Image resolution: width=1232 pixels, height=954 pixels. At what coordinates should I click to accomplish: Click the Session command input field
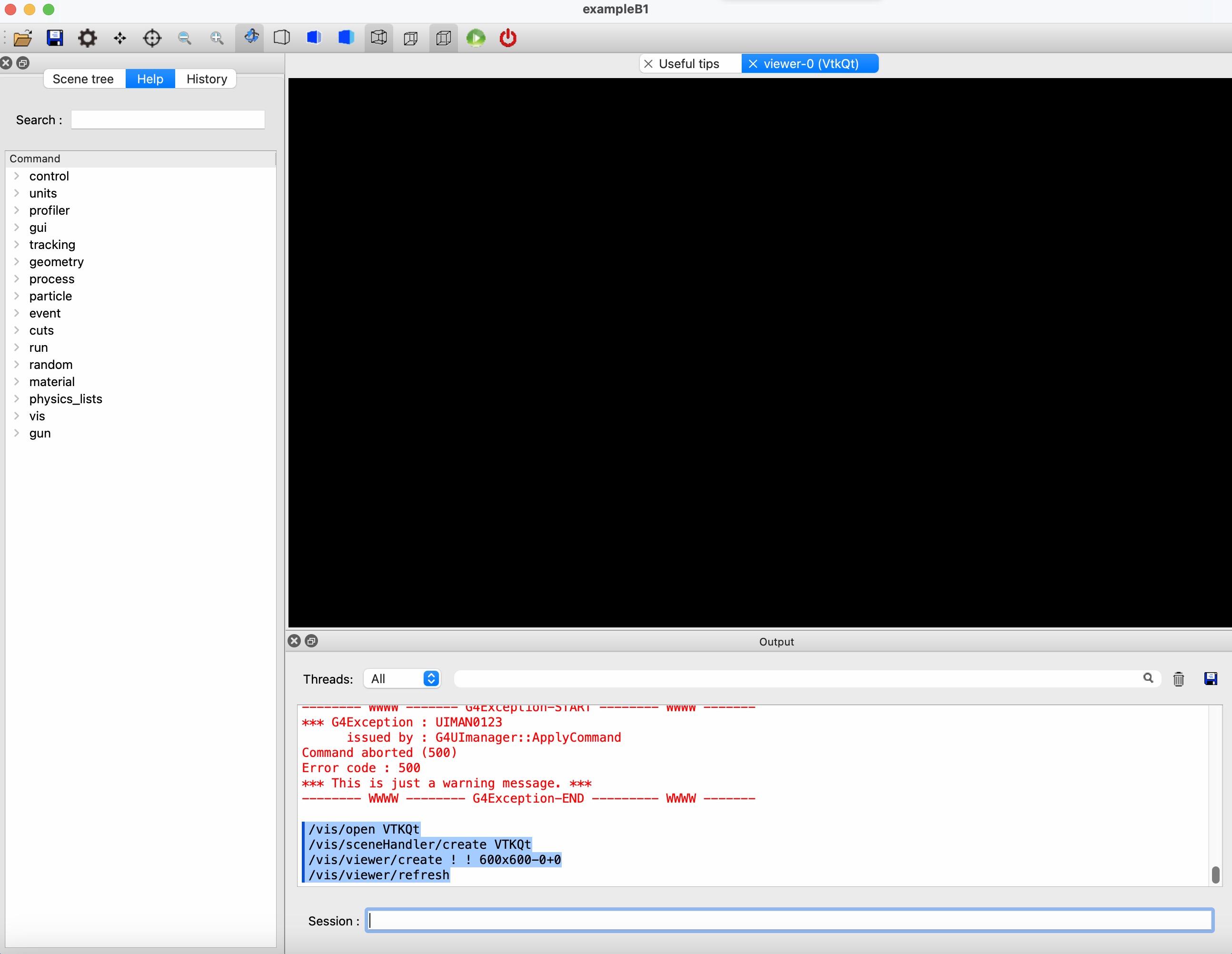click(789, 921)
